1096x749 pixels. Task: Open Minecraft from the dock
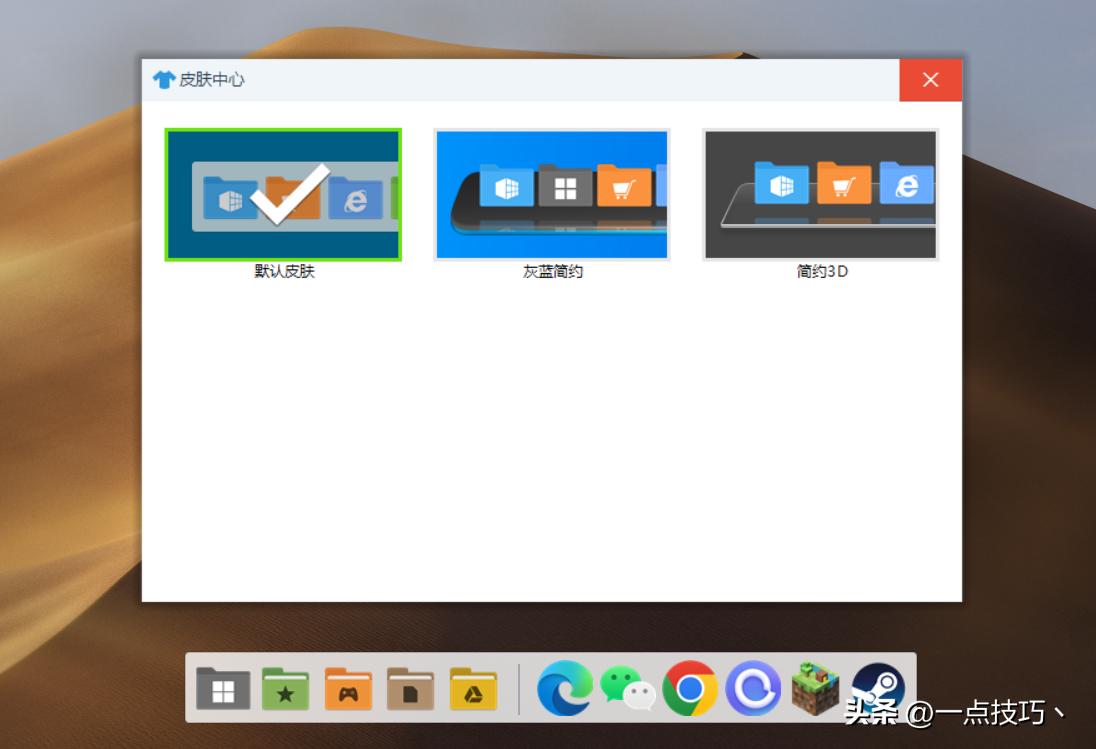(x=815, y=689)
